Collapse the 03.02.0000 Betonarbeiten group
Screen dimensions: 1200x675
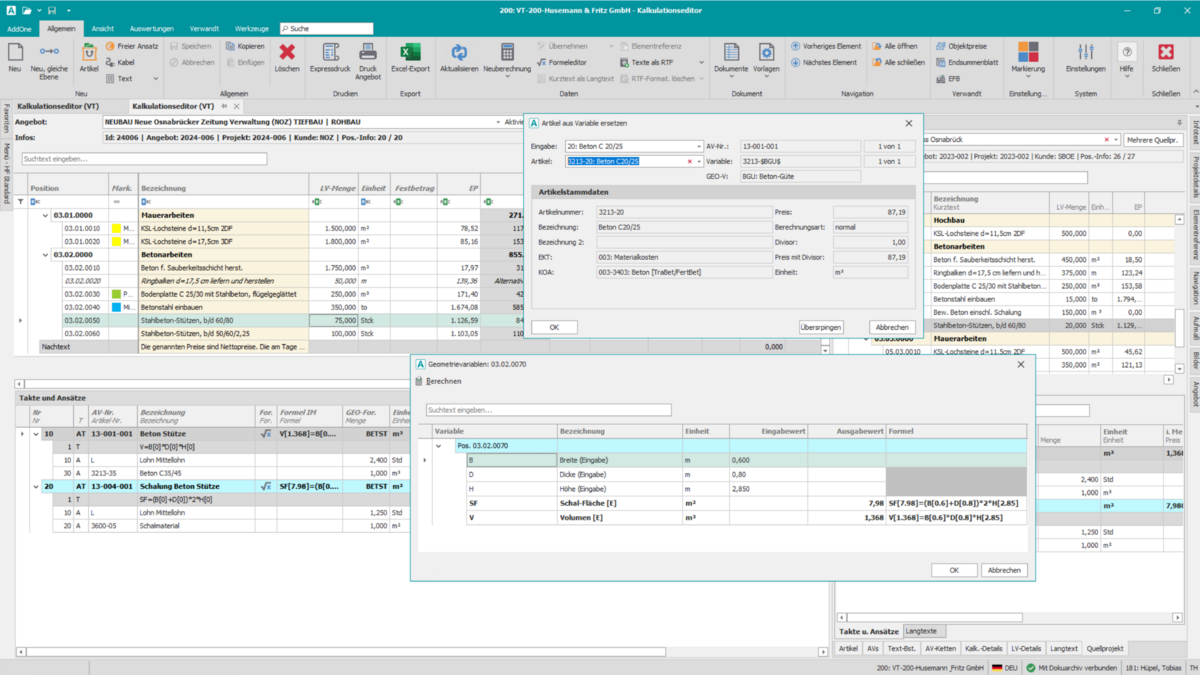click(45, 254)
